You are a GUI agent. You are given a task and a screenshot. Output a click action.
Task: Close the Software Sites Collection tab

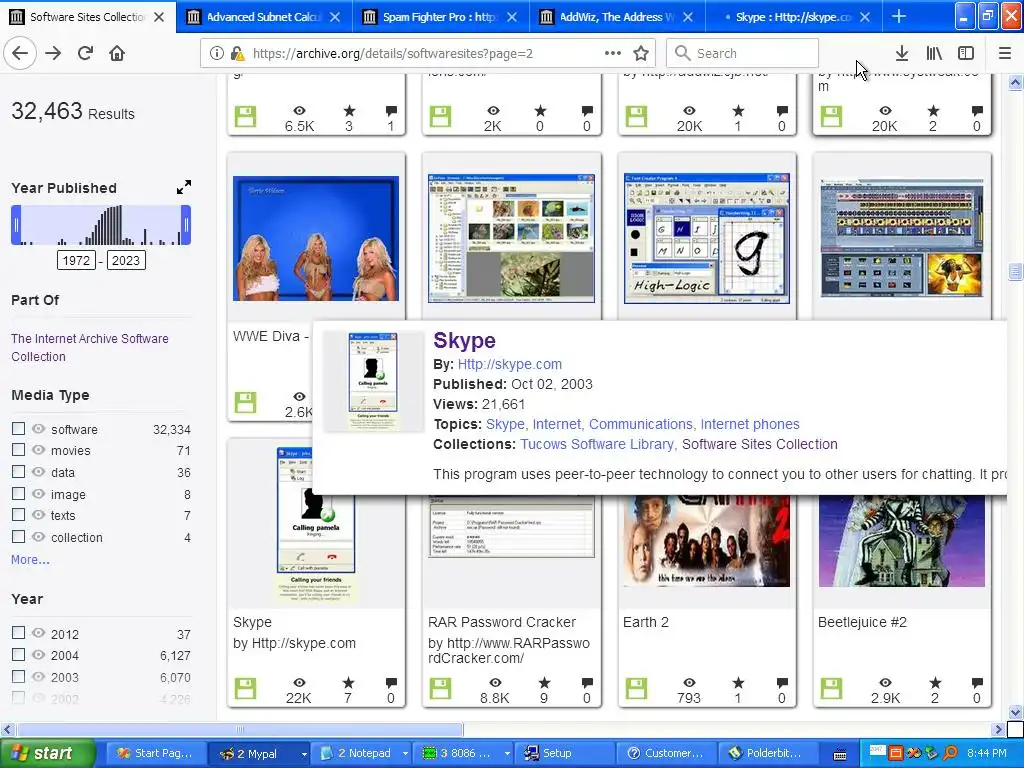159,17
